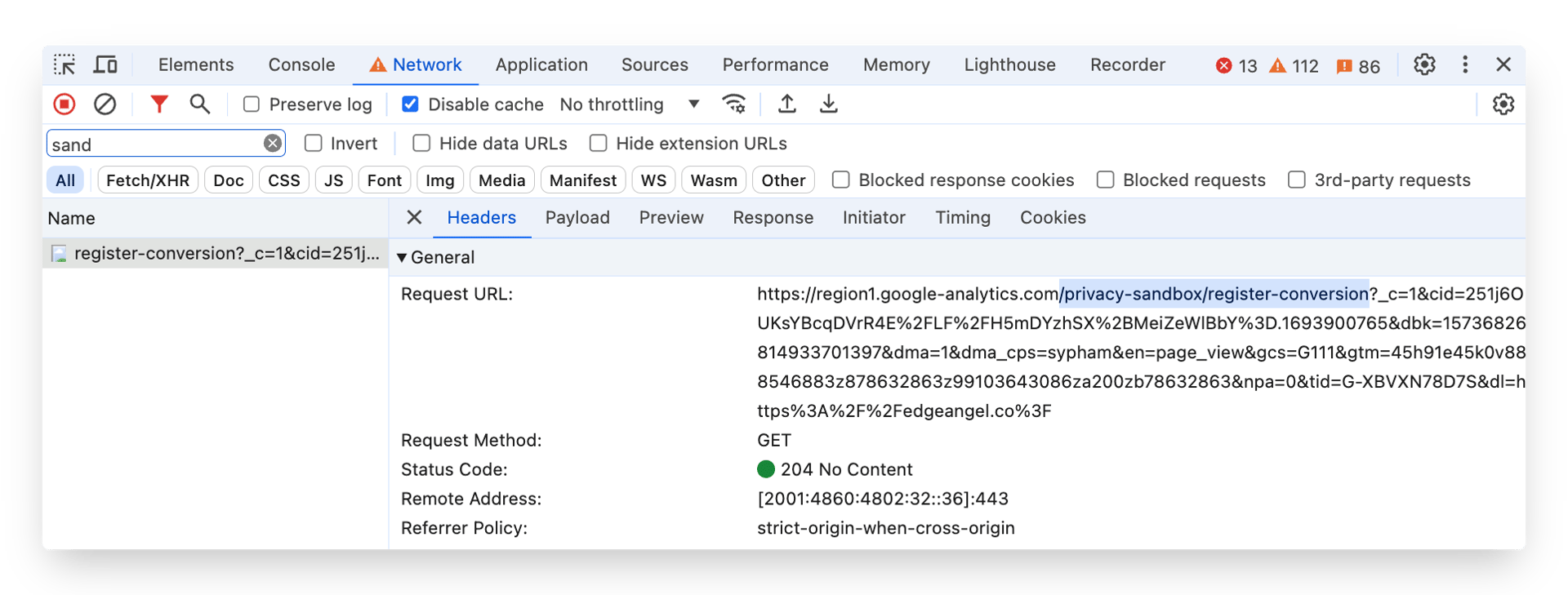Click the export HAR download icon
This screenshot has width=1568, height=595.
828,104
